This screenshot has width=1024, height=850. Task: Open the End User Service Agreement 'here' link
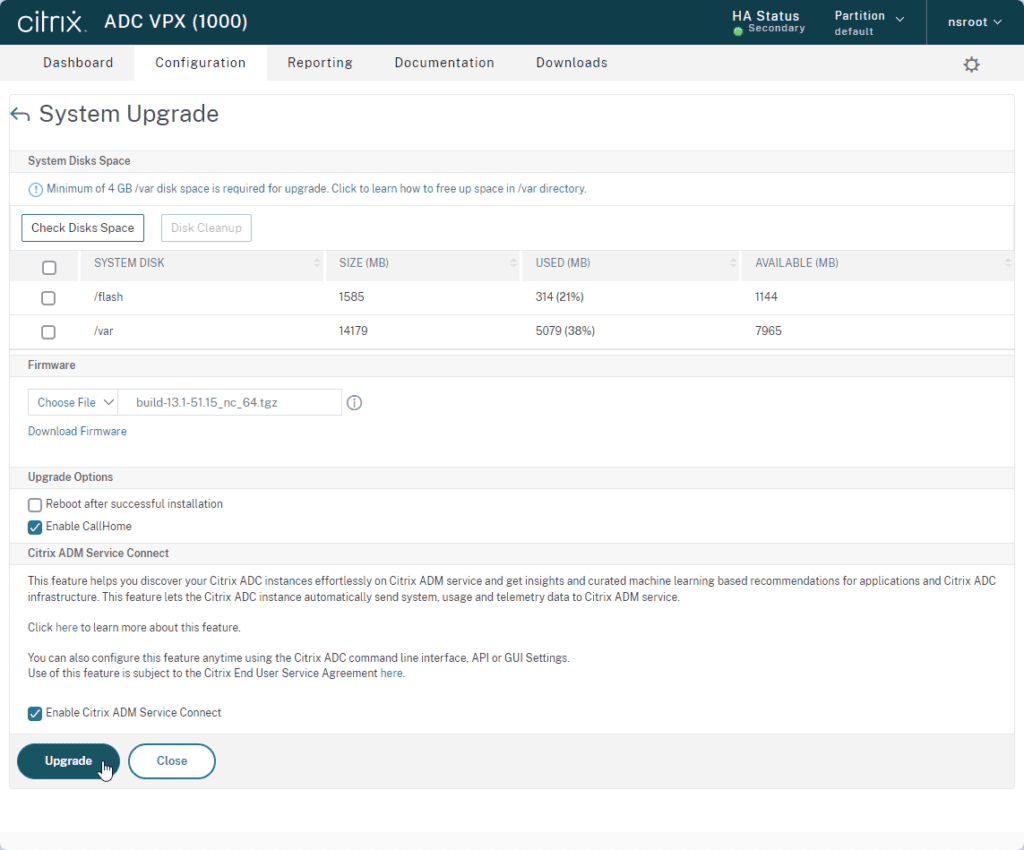coord(391,673)
